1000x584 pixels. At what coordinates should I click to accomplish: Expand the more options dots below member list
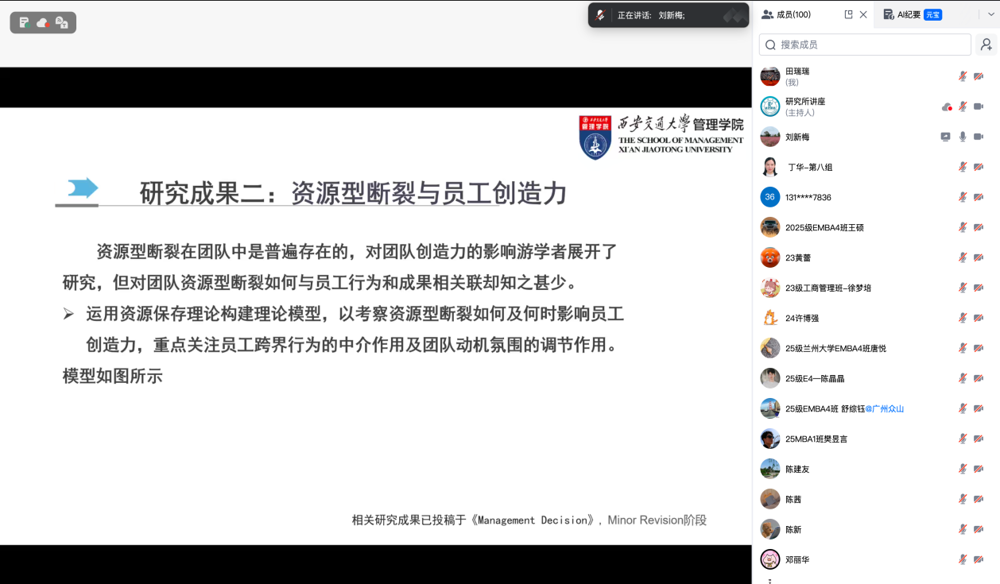tap(769, 580)
